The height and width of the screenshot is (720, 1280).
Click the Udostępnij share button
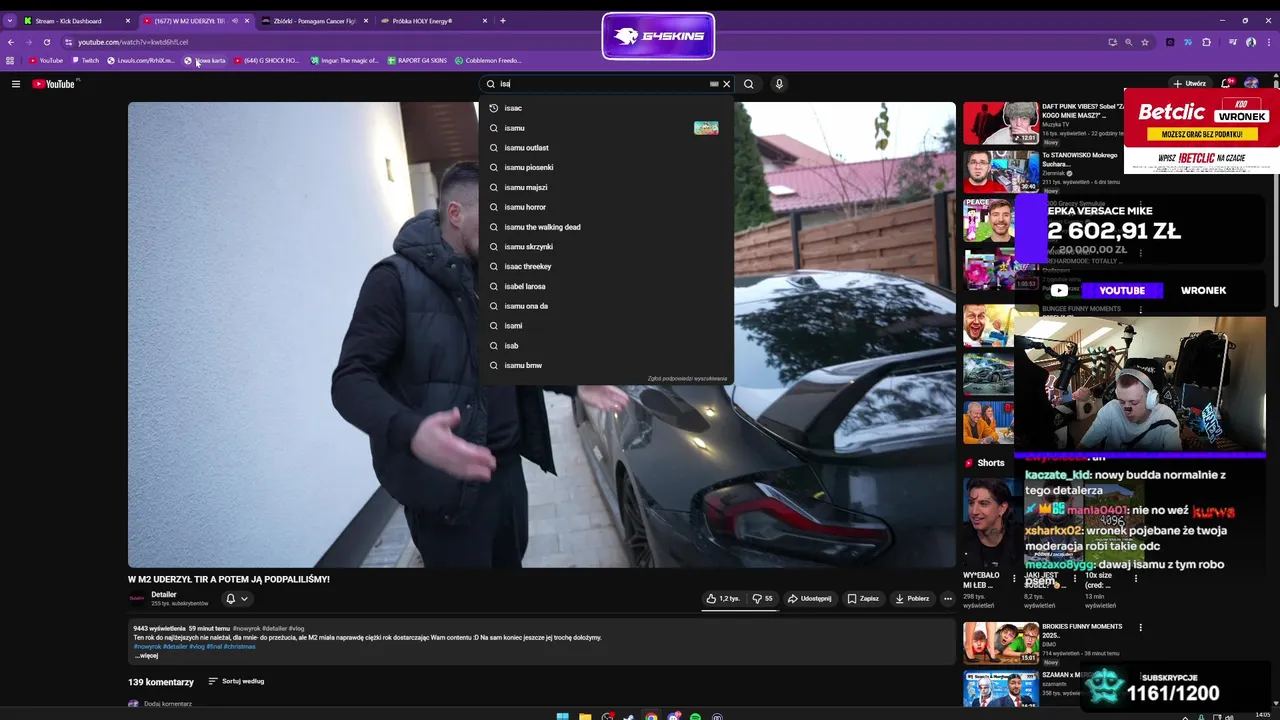click(810, 599)
